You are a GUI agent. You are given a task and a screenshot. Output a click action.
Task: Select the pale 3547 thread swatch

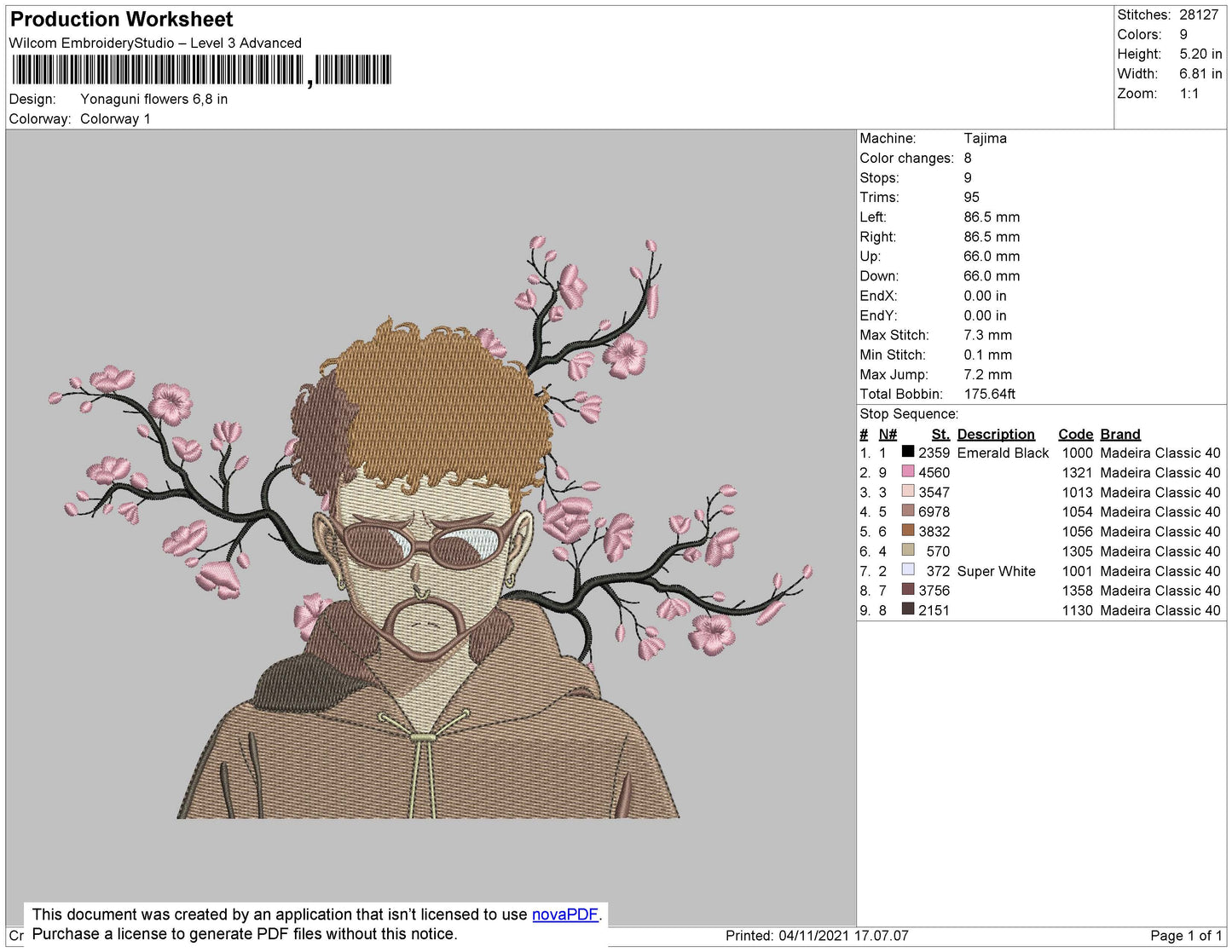[908, 491]
